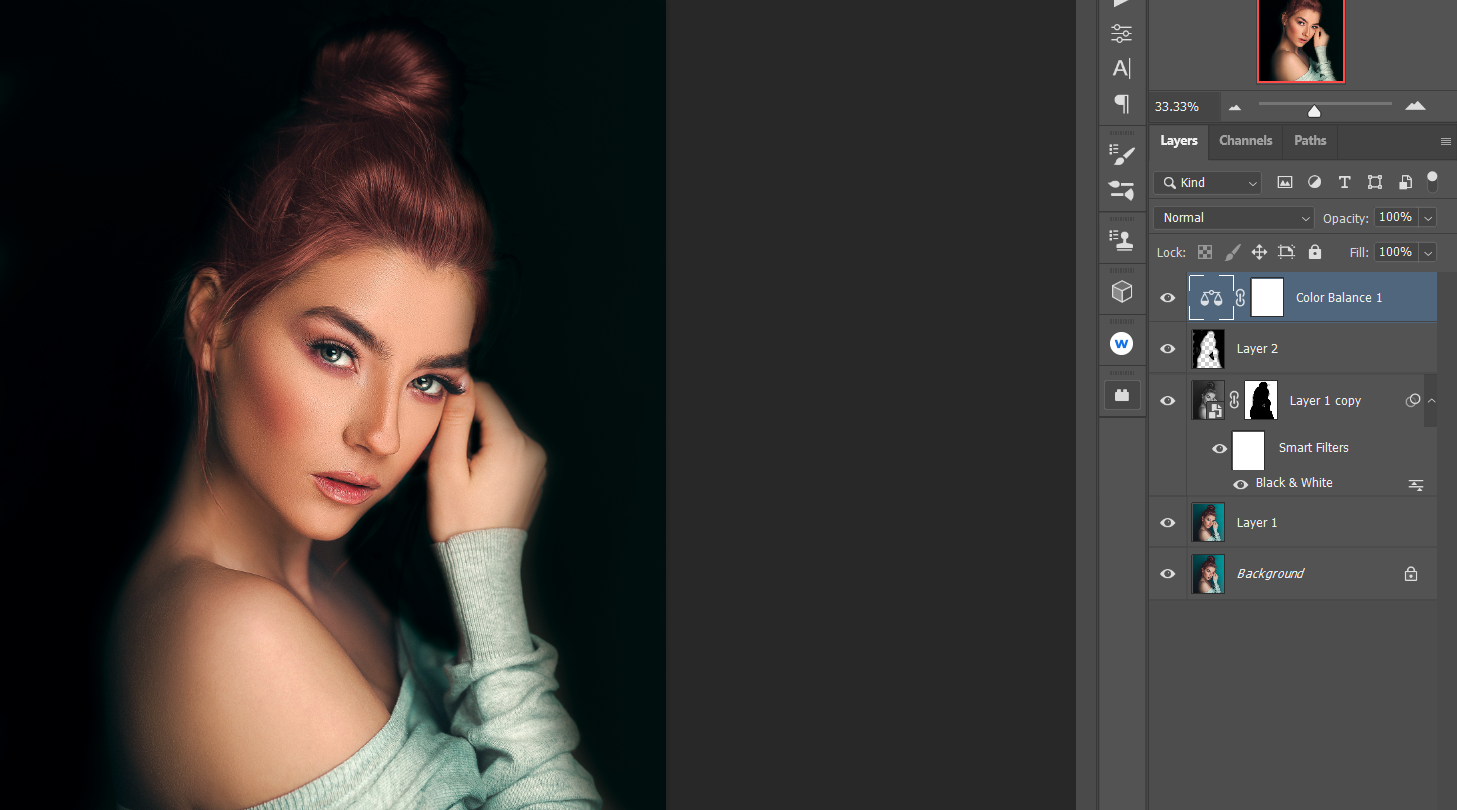The width and height of the screenshot is (1457, 810).
Task: Toggle visibility of Smart Filters
Action: click(1220, 448)
